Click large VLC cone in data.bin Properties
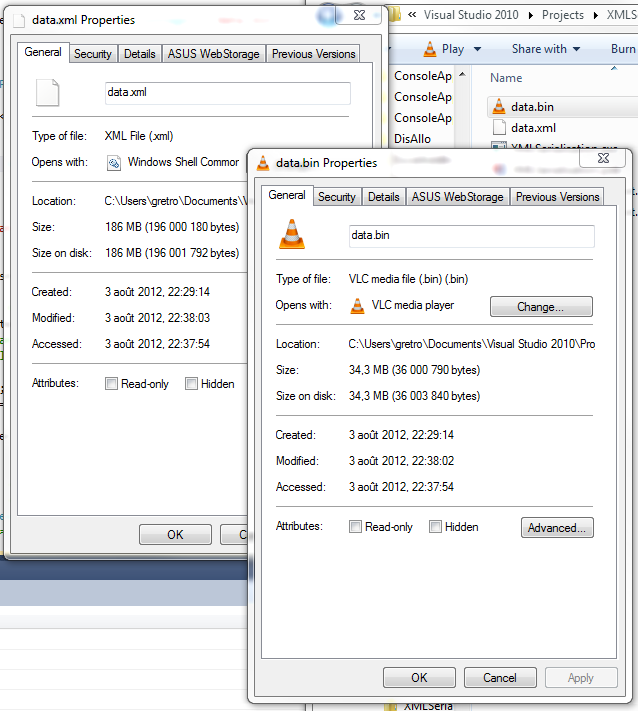The width and height of the screenshot is (638, 711). 294,236
